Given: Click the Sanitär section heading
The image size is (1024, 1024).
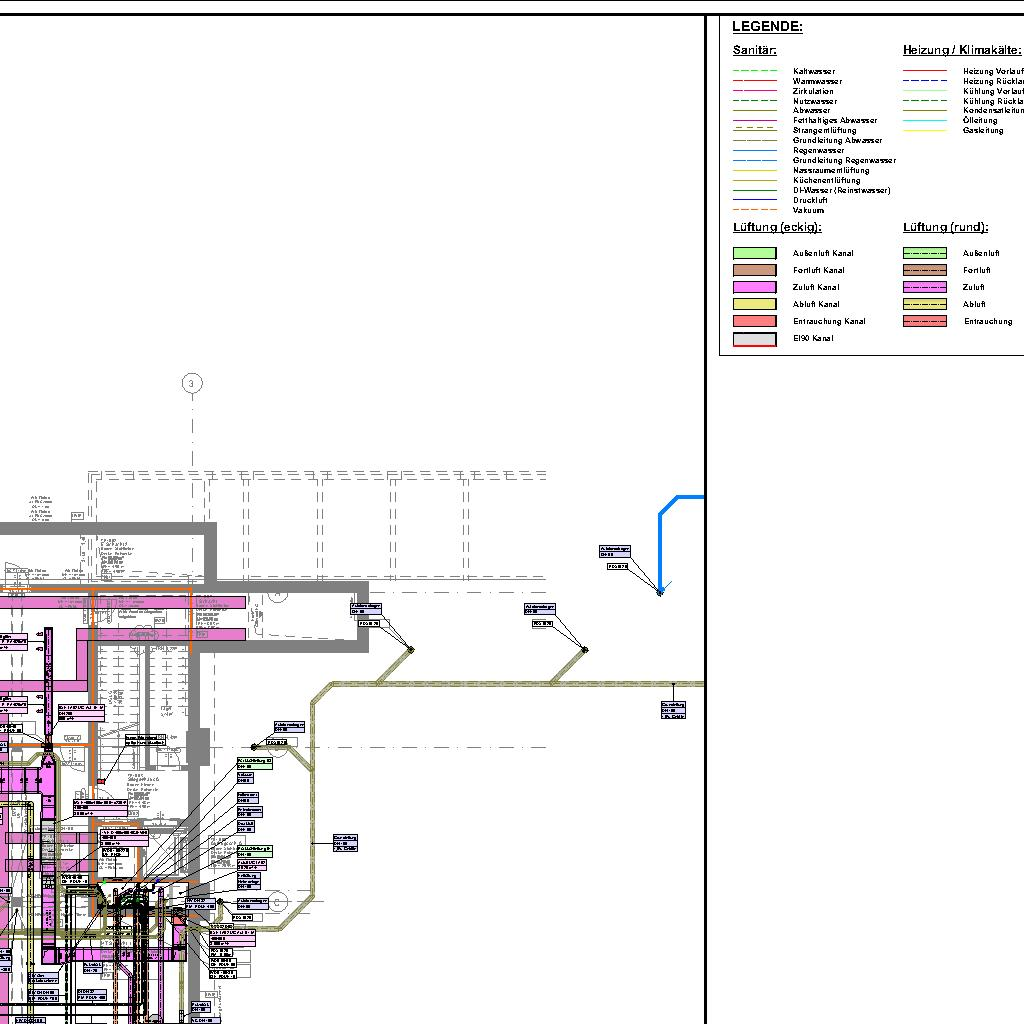Looking at the screenshot, I should [x=754, y=50].
